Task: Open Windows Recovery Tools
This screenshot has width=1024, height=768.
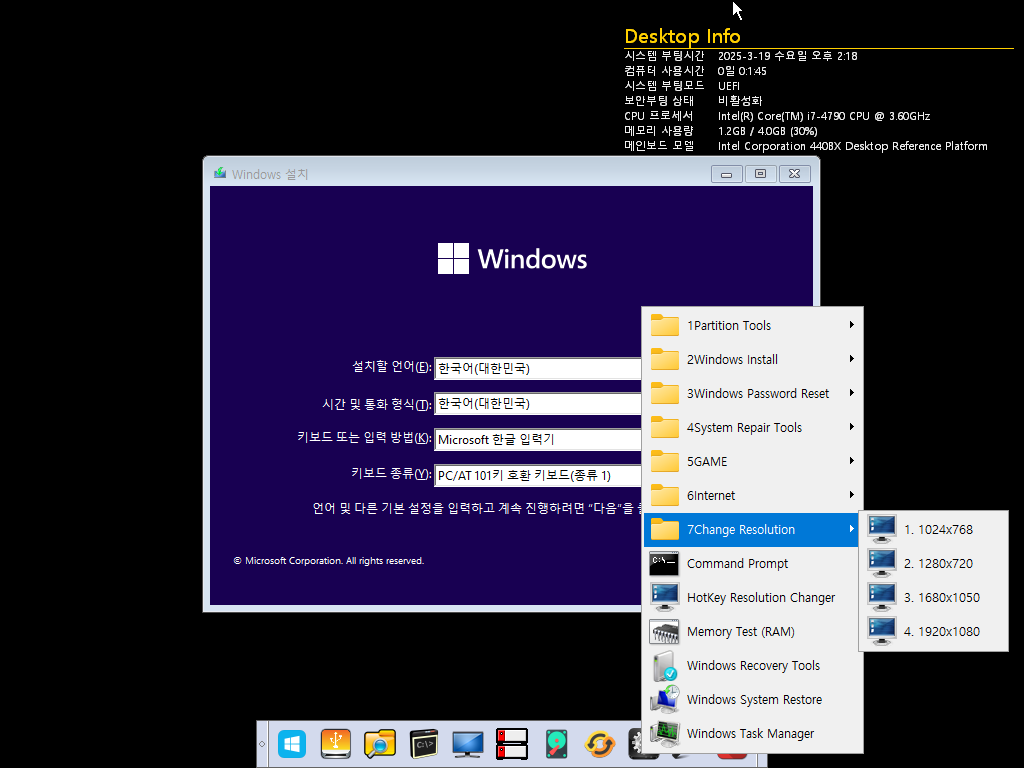Action: coord(754,665)
